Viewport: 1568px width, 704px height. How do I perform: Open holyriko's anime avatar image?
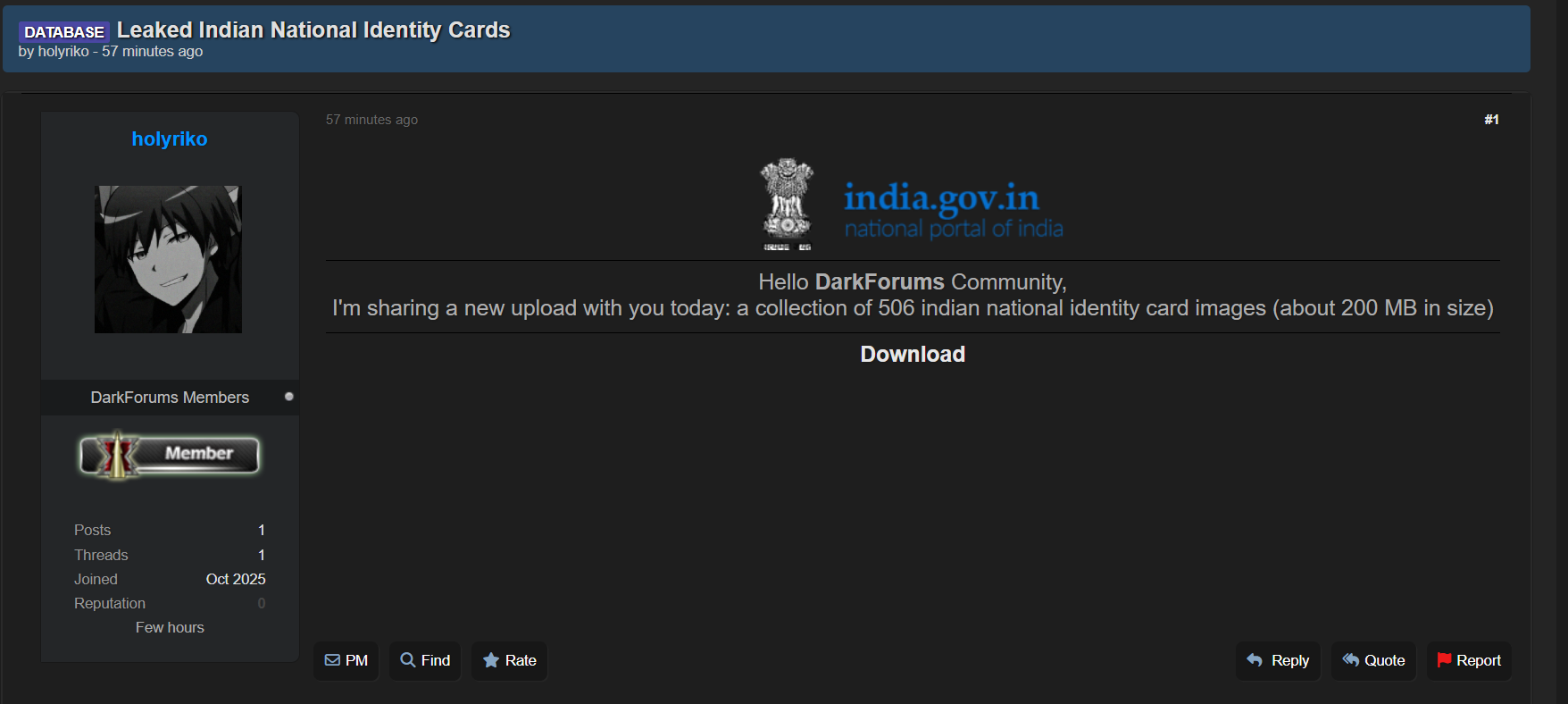[168, 259]
